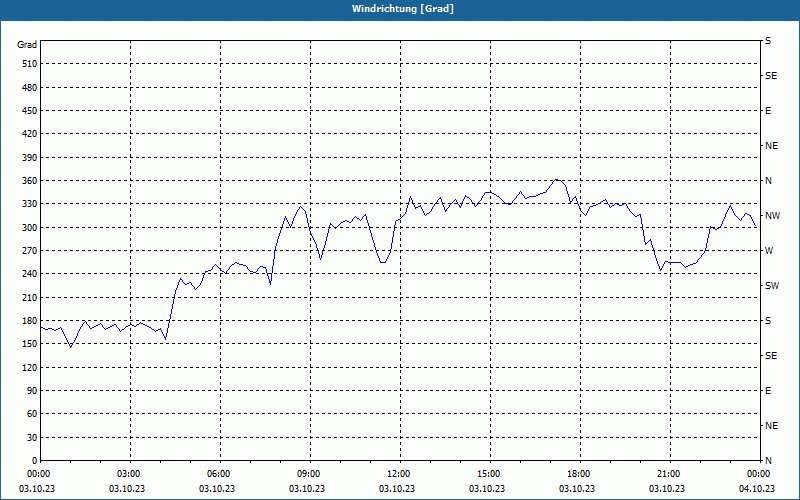The height and width of the screenshot is (500, 800).
Task: Select the 18:00 time label
Action: coord(580,474)
